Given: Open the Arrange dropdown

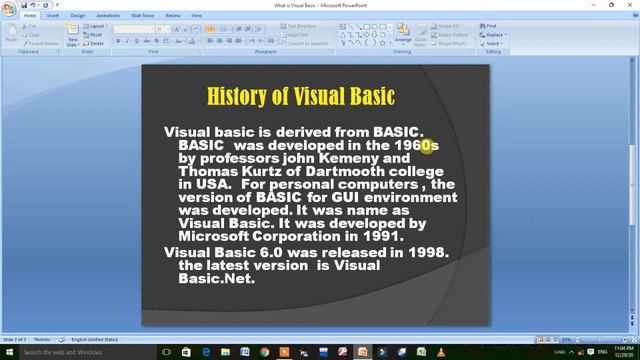Looking at the screenshot, I should pos(403,35).
